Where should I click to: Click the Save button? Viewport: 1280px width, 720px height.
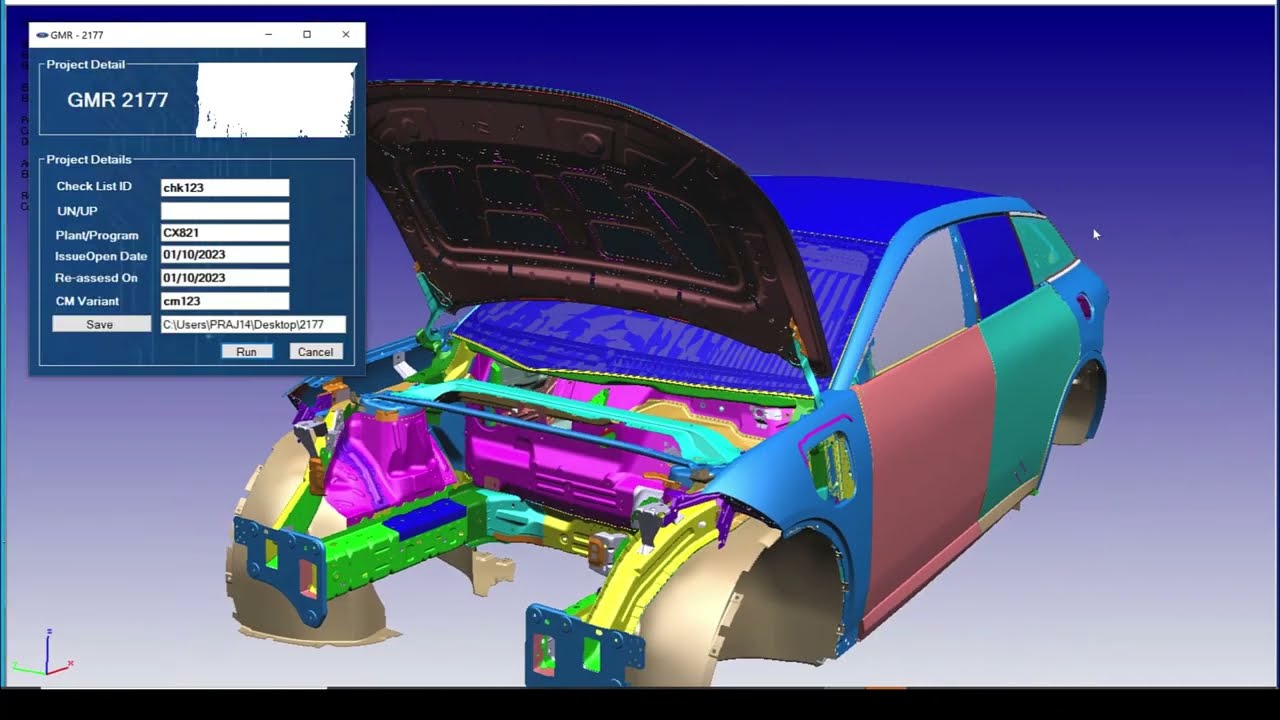coord(101,324)
